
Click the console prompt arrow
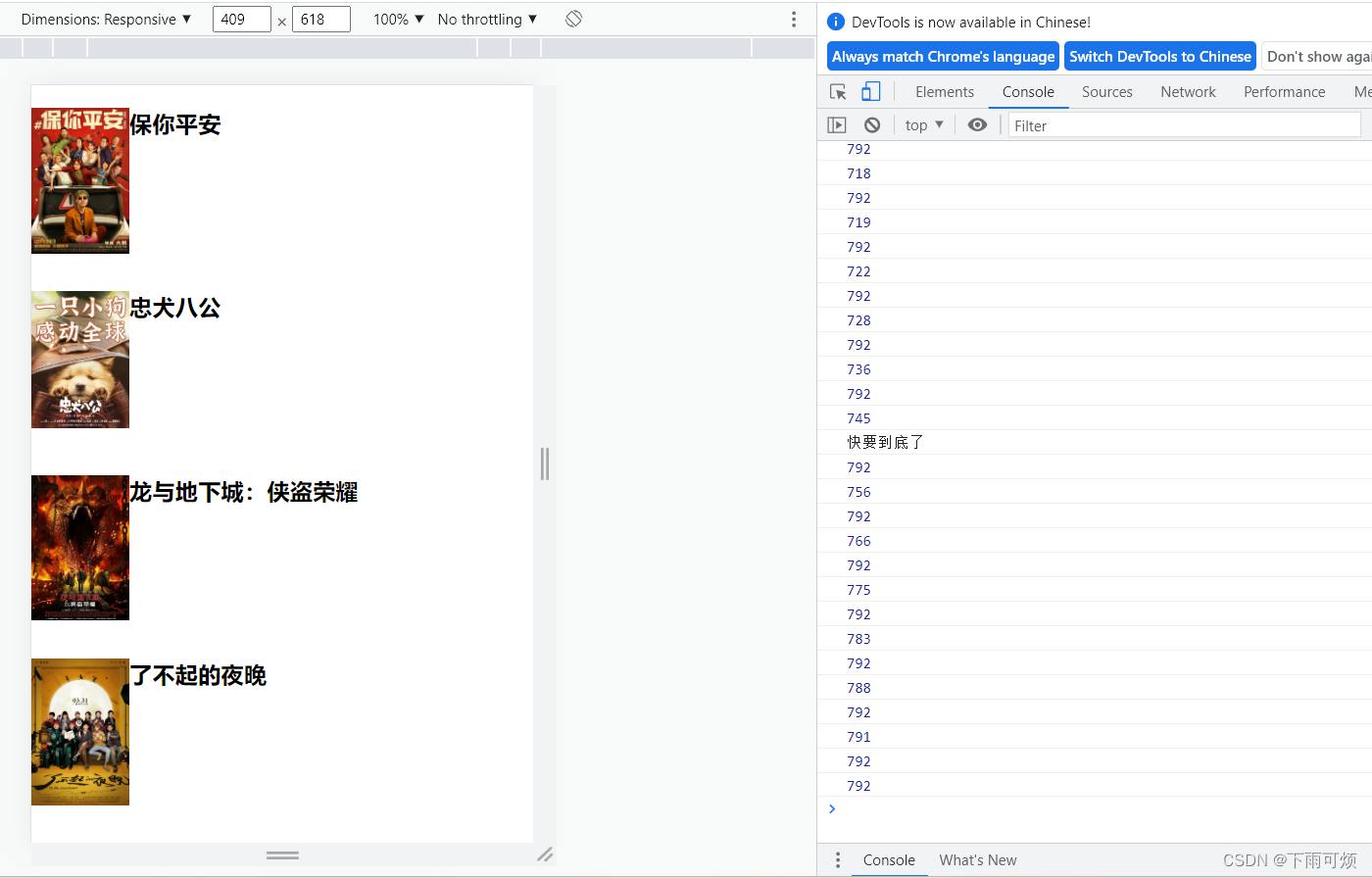[832, 808]
